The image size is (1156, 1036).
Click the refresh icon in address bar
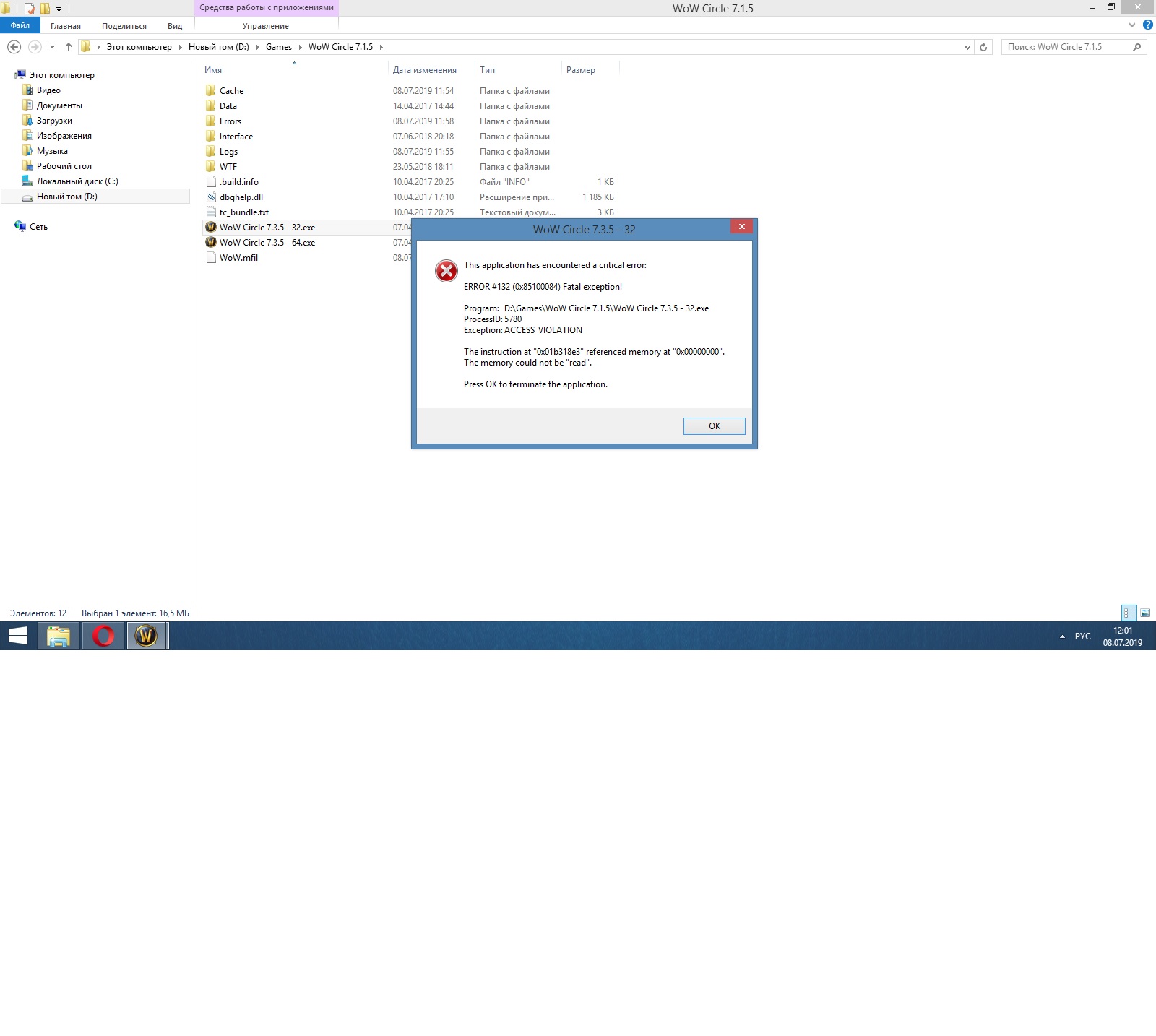983,47
